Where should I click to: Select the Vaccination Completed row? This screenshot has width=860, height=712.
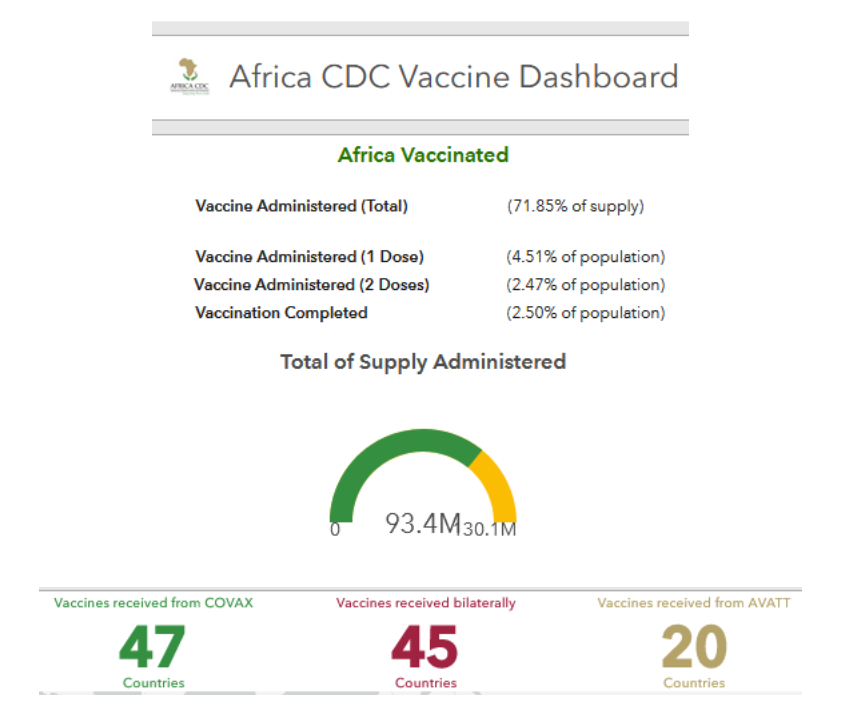(282, 313)
